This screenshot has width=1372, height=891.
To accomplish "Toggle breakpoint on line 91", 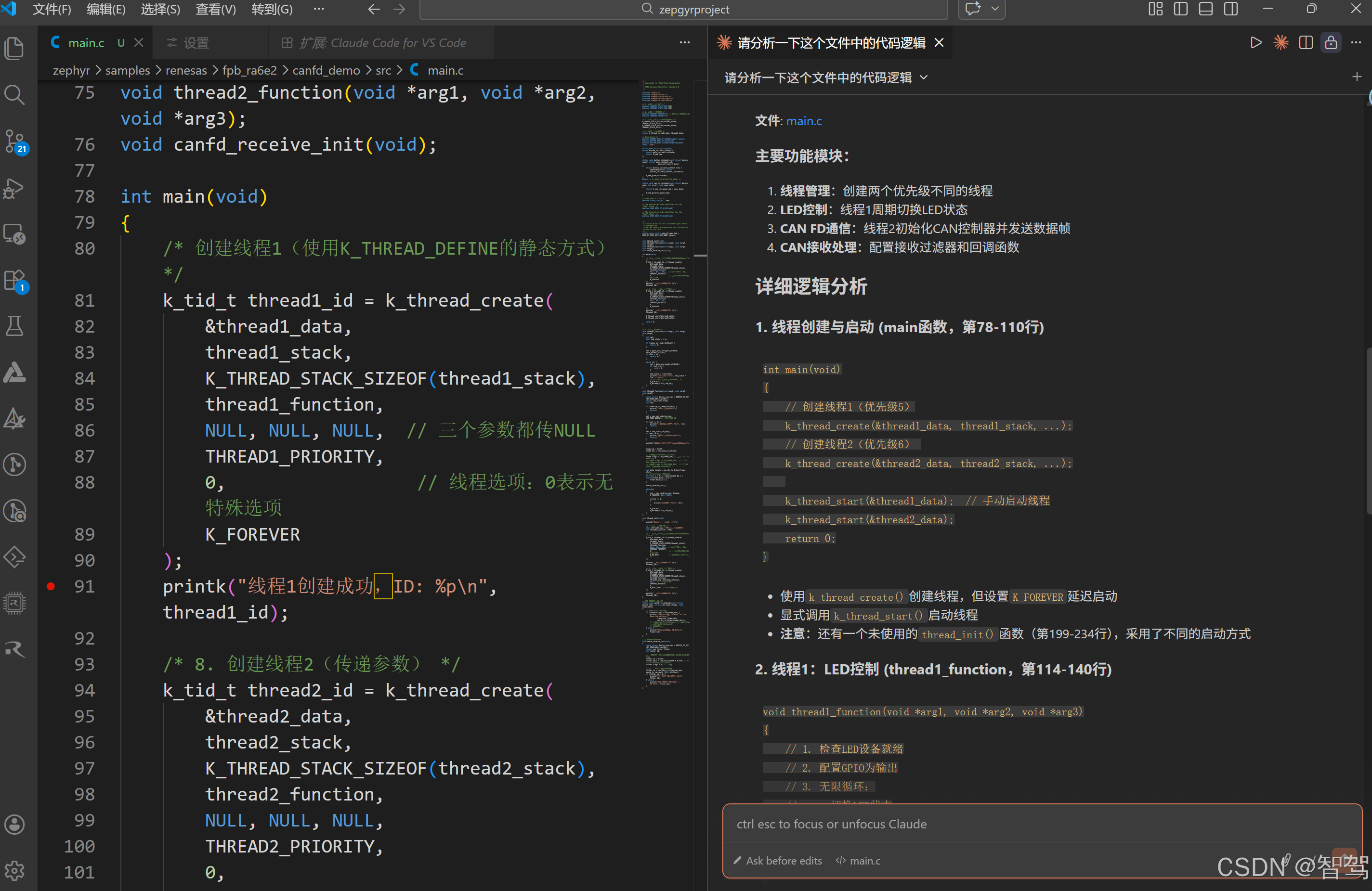I will click(x=51, y=587).
